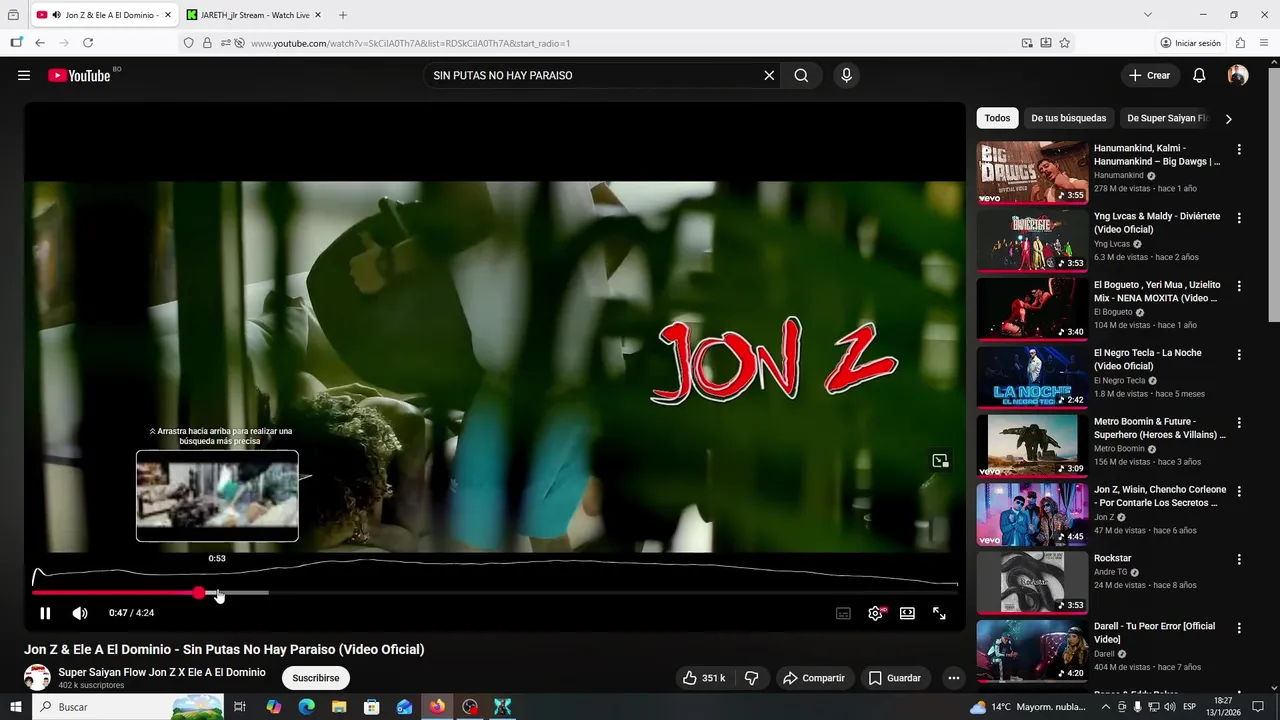Open the Super Saiyan Flow channel avatar
Image resolution: width=1280 pixels, height=720 pixels.
pyautogui.click(x=37, y=677)
